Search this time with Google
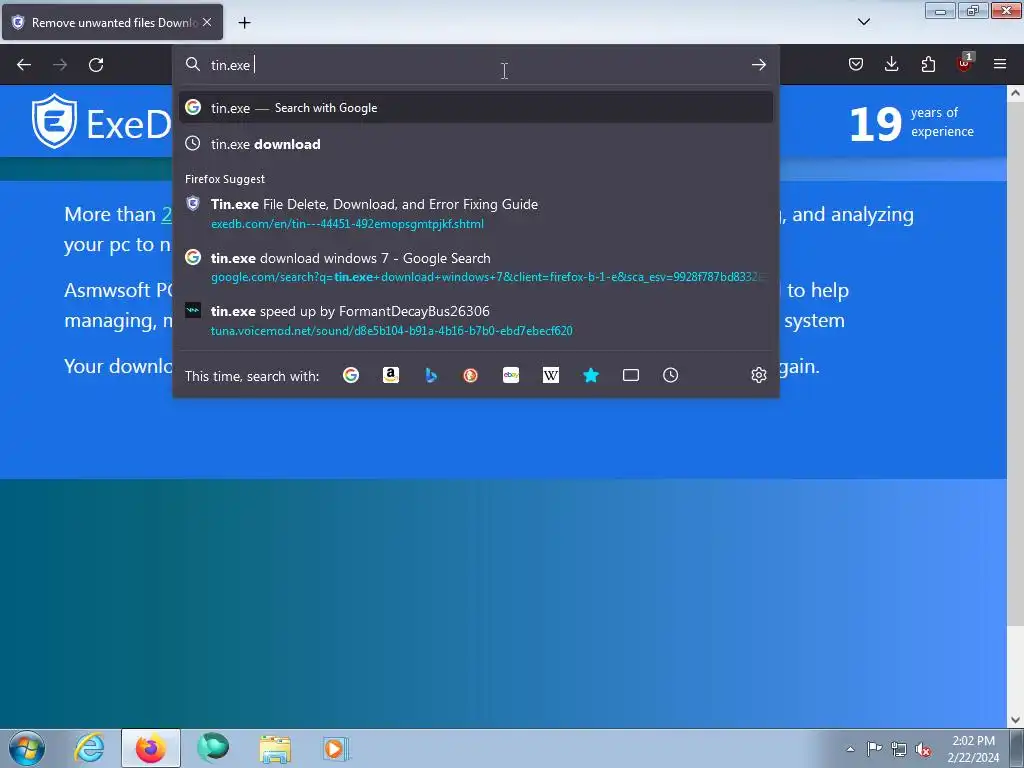This screenshot has width=1024, height=768. [351, 375]
